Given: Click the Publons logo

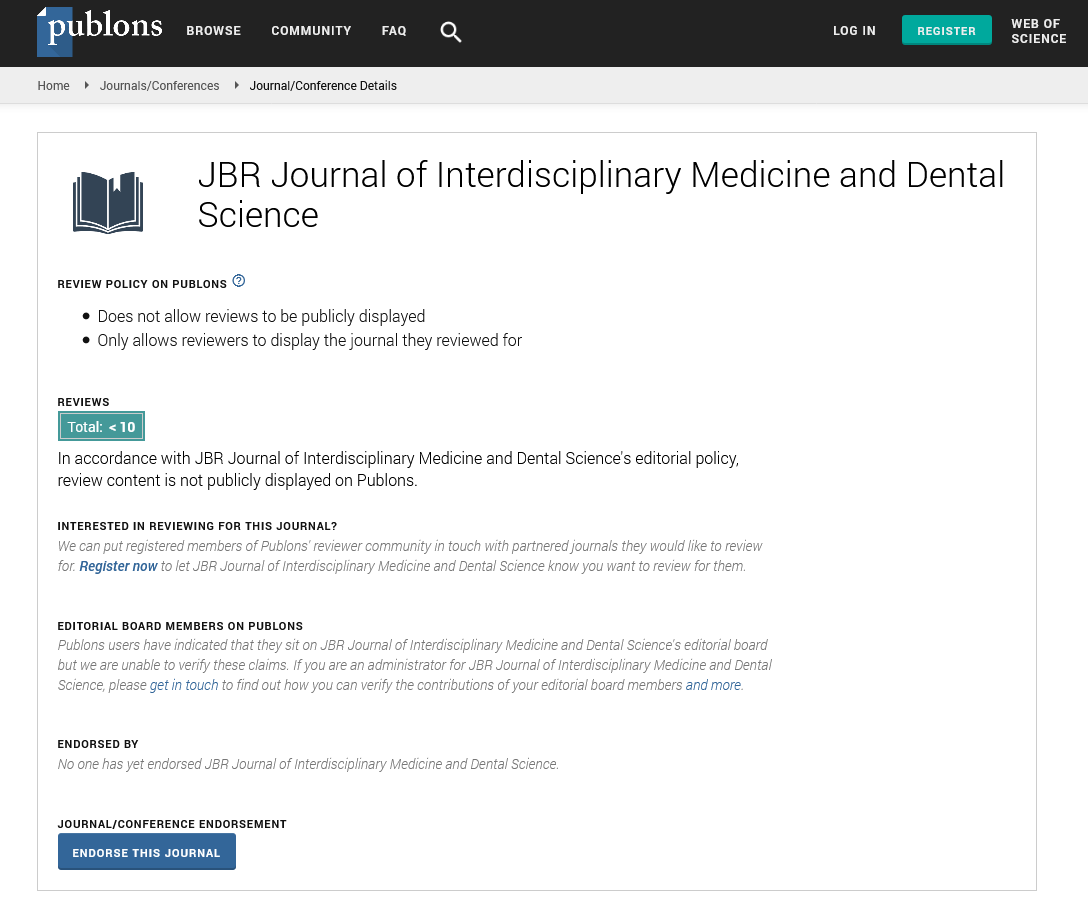Looking at the screenshot, I should [x=100, y=31].
